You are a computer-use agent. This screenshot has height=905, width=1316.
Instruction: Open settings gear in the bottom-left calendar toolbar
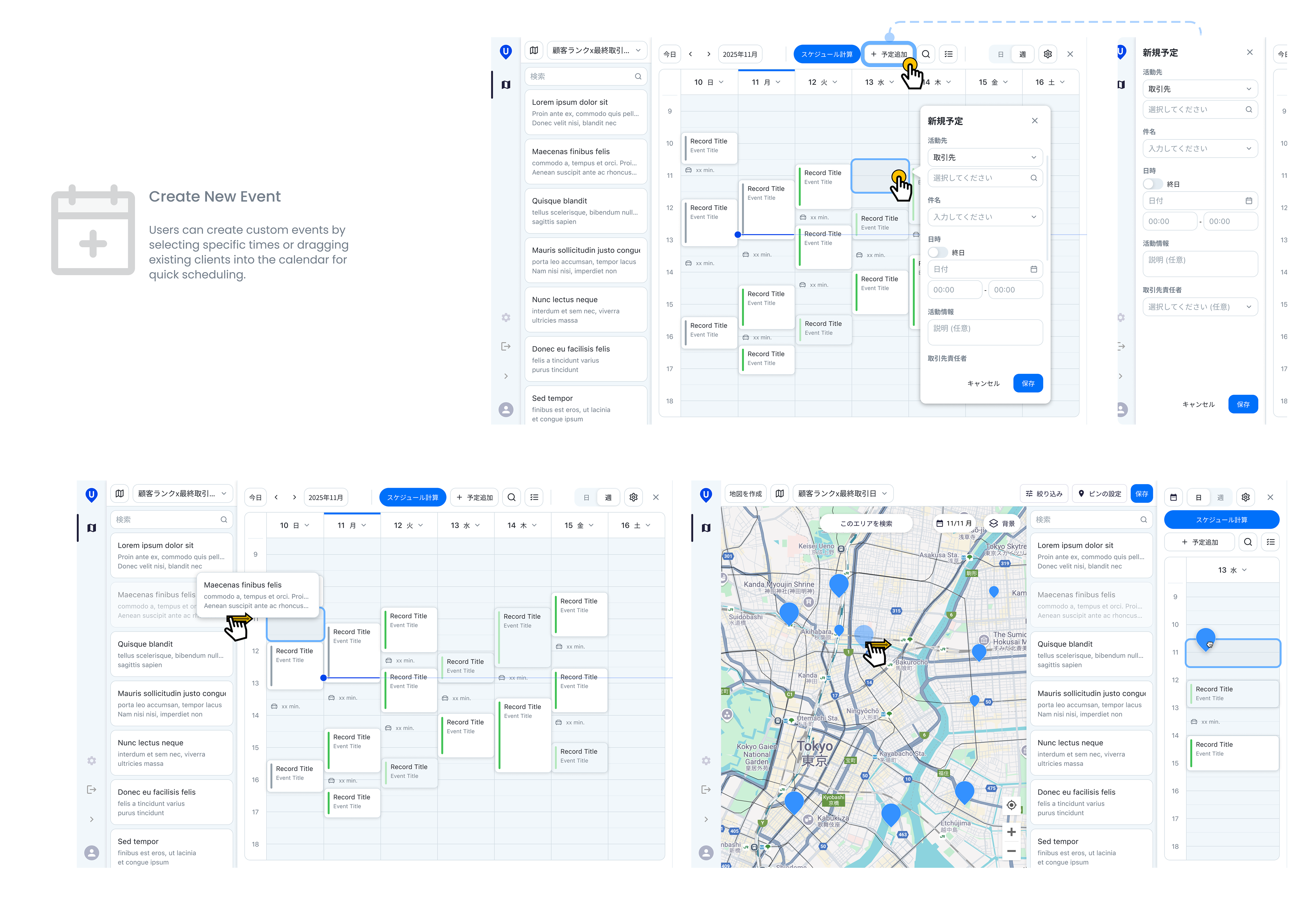coord(633,497)
